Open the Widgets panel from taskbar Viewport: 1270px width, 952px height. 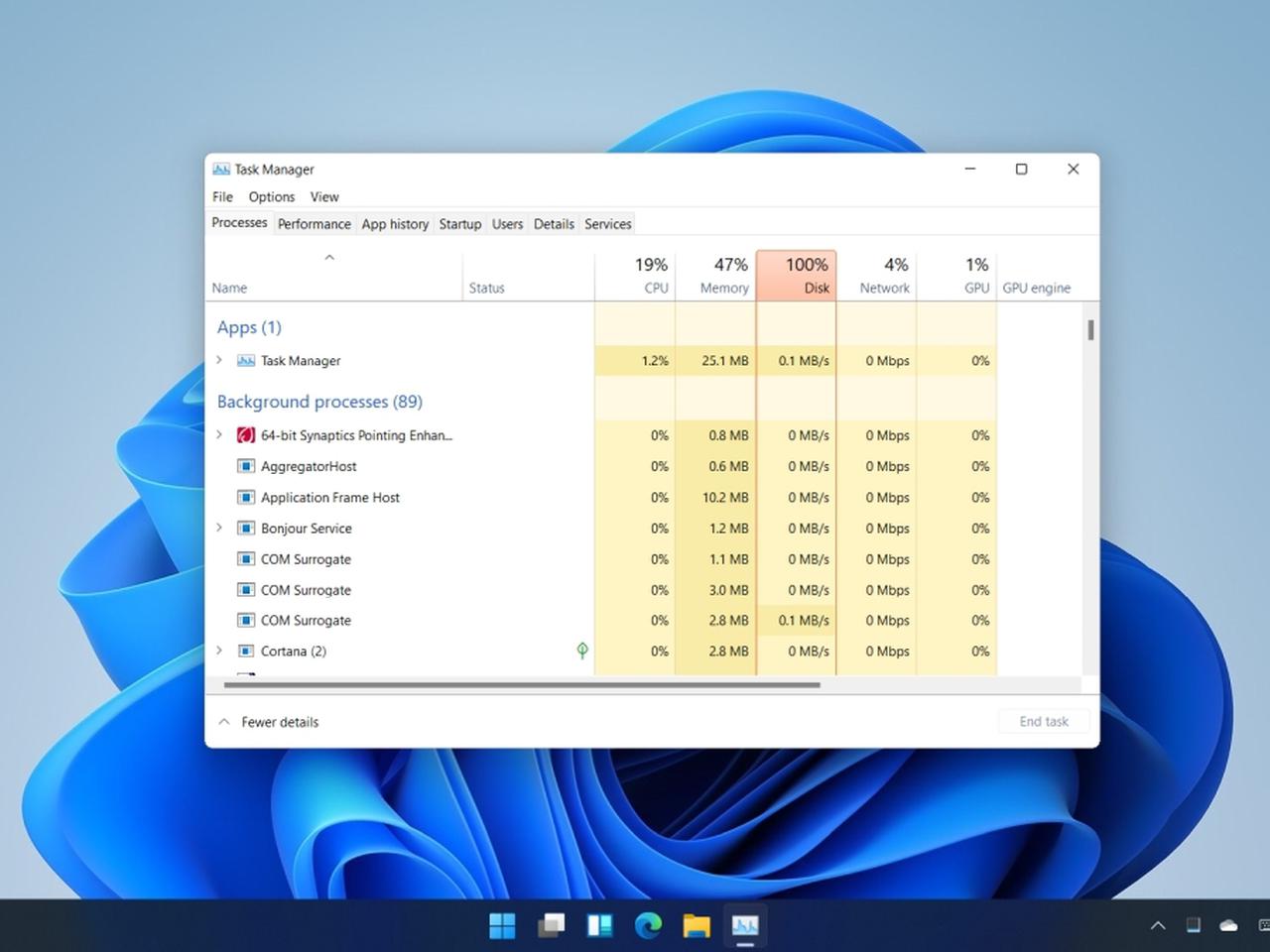point(599,925)
